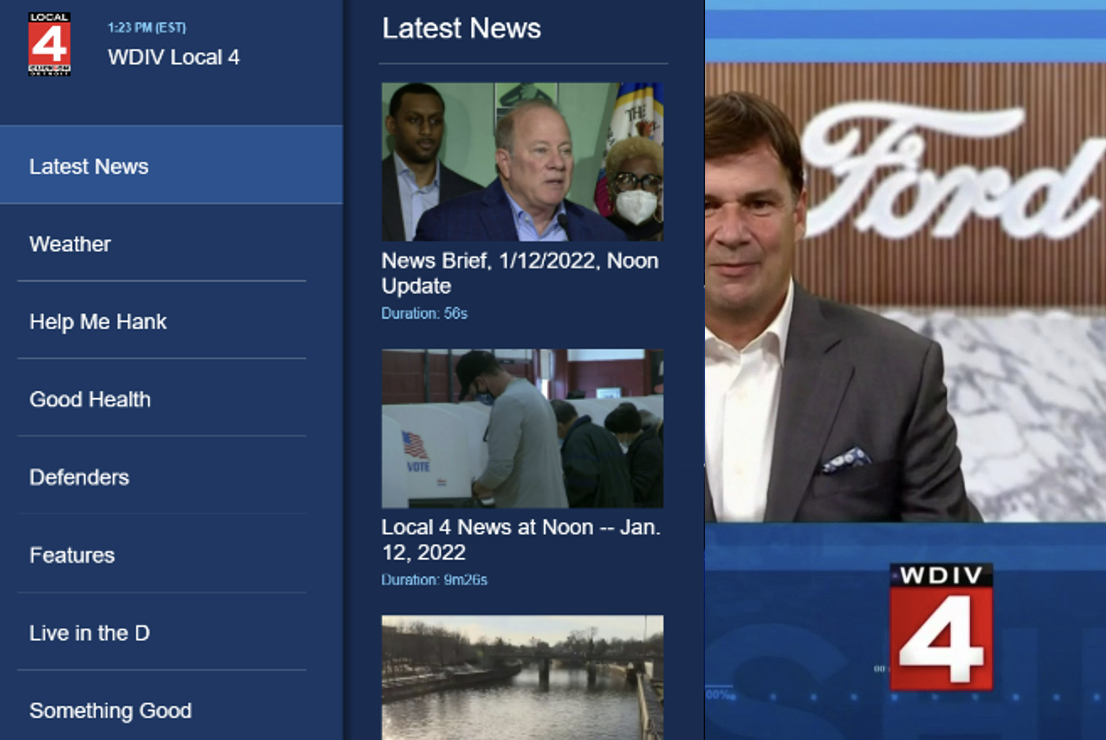Open News Brief, 1/12/2022, Noon Update title
The image size is (1106, 740).
(521, 273)
